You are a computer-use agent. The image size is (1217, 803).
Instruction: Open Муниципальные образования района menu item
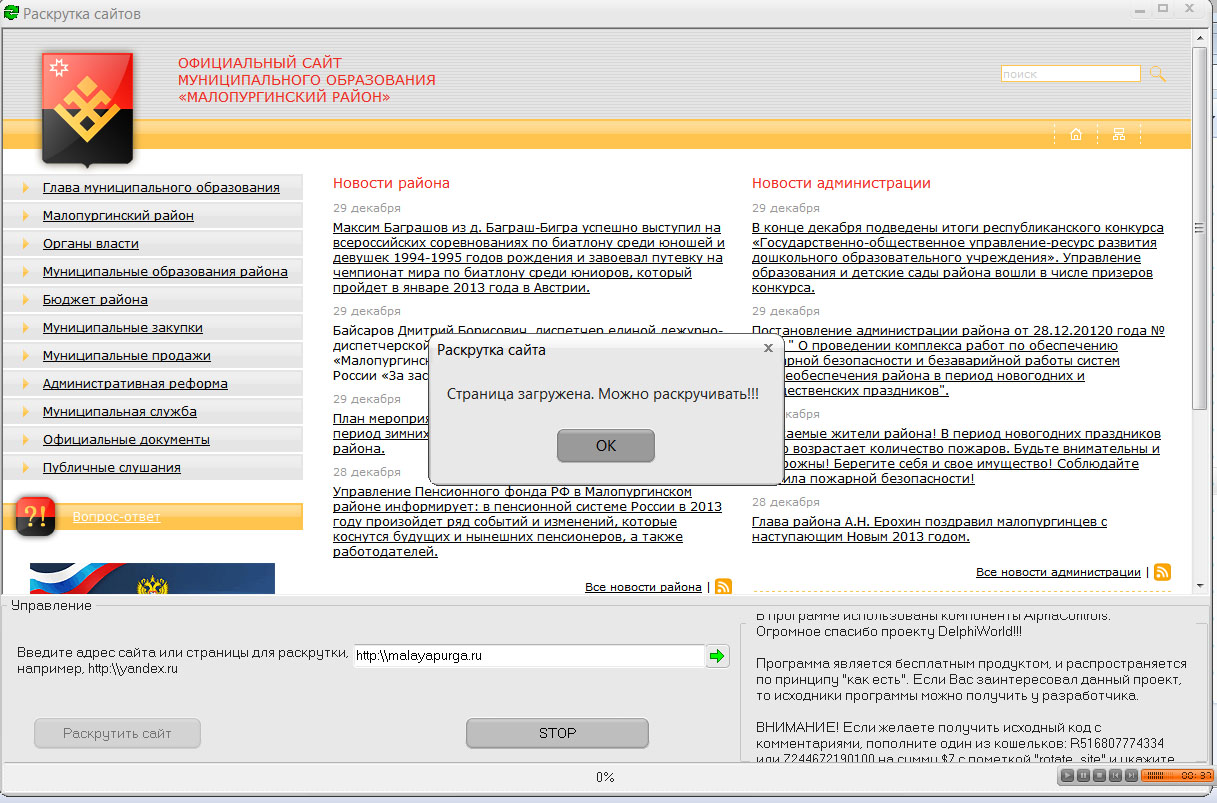point(165,272)
